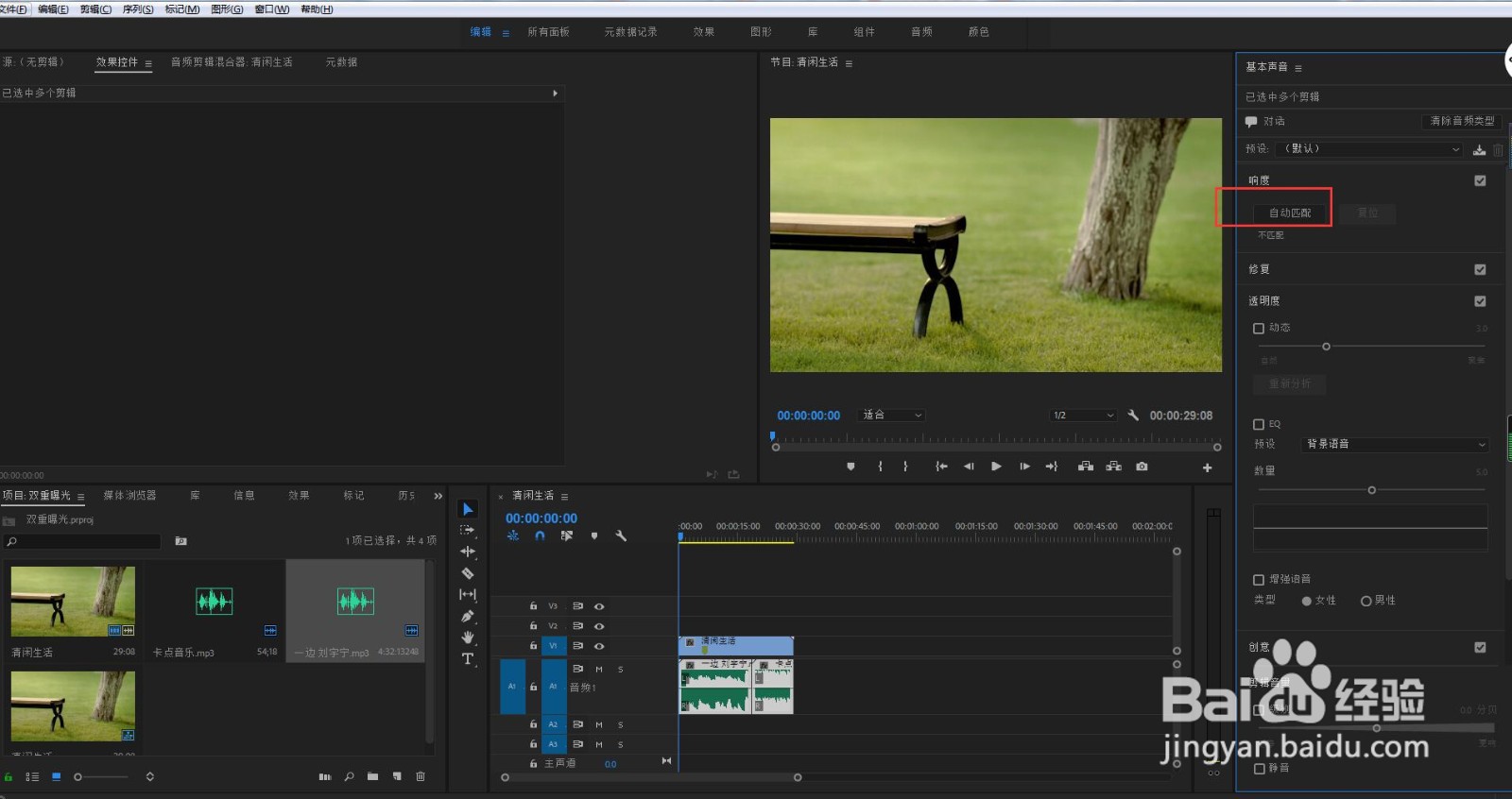Switch to 音频 workspace tab
Viewport: 1512px width, 799px height.
921,32
